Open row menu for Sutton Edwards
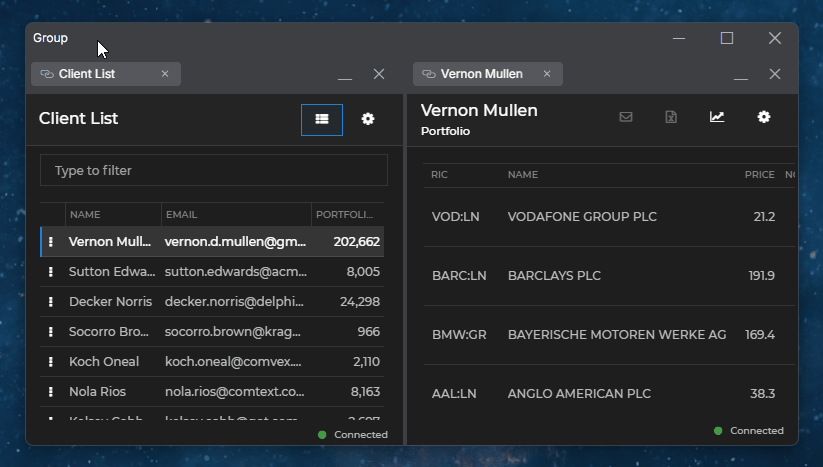The image size is (823, 467). pyautogui.click(x=51, y=271)
